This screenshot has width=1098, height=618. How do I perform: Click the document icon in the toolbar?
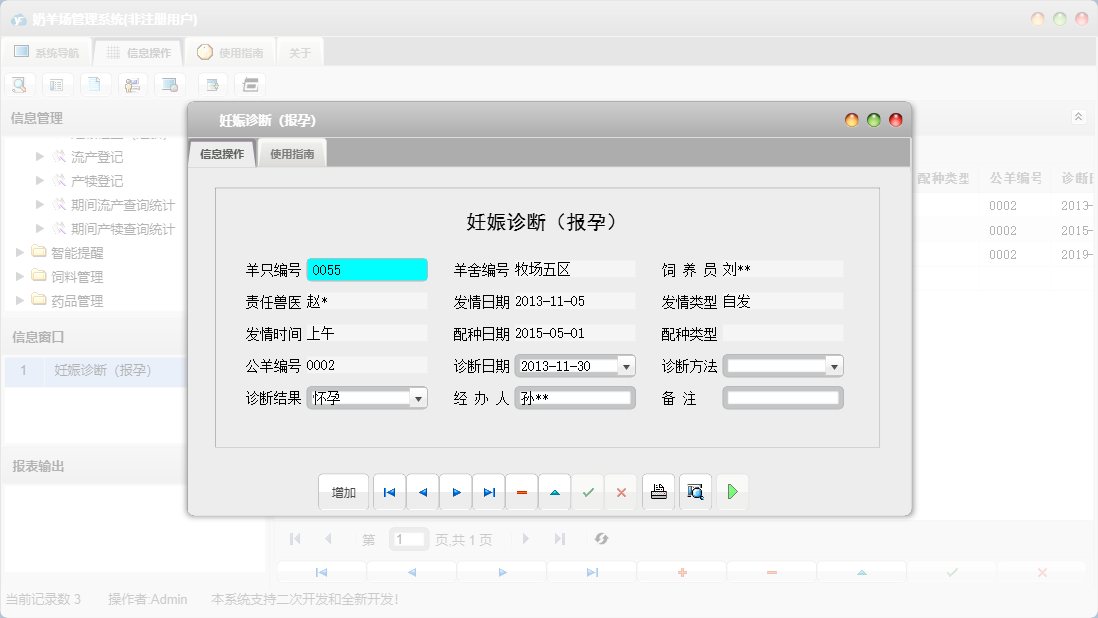[95, 84]
